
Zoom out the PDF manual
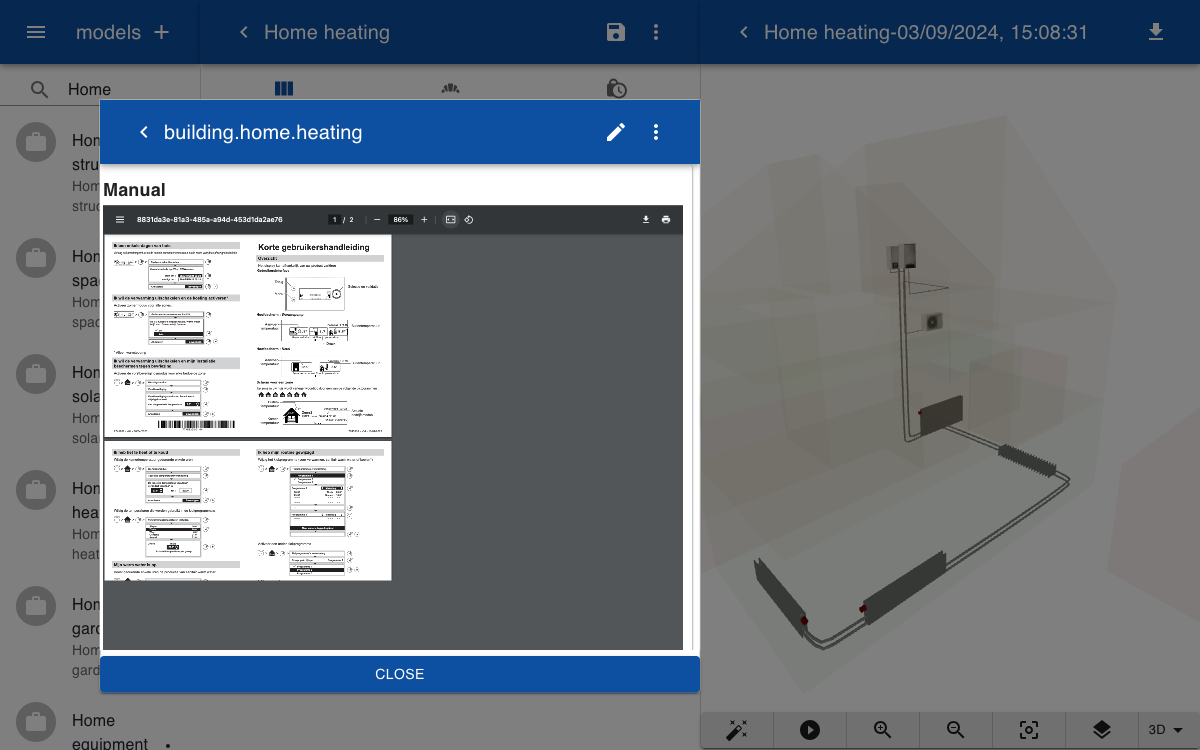pyautogui.click(x=377, y=219)
